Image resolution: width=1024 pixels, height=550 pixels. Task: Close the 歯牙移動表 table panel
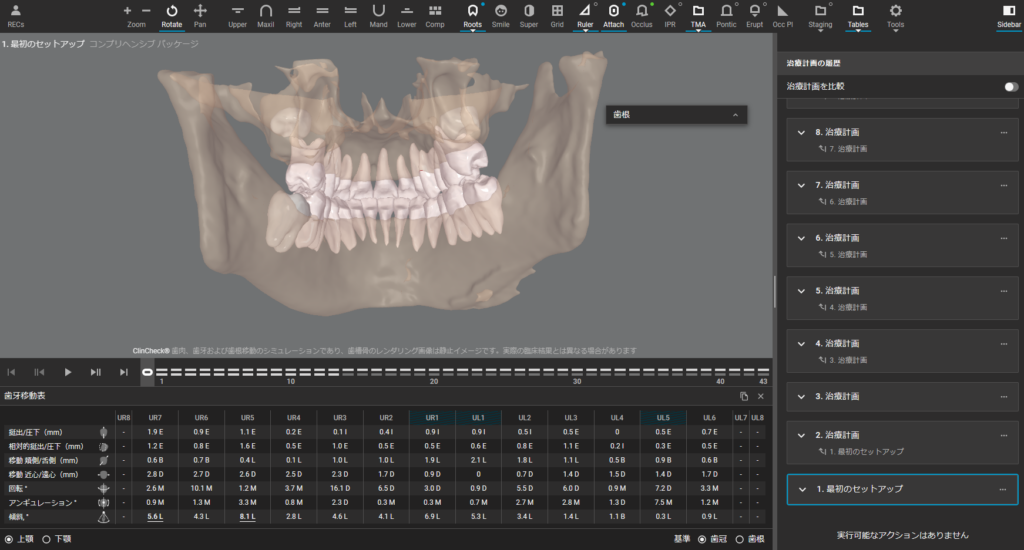click(760, 397)
